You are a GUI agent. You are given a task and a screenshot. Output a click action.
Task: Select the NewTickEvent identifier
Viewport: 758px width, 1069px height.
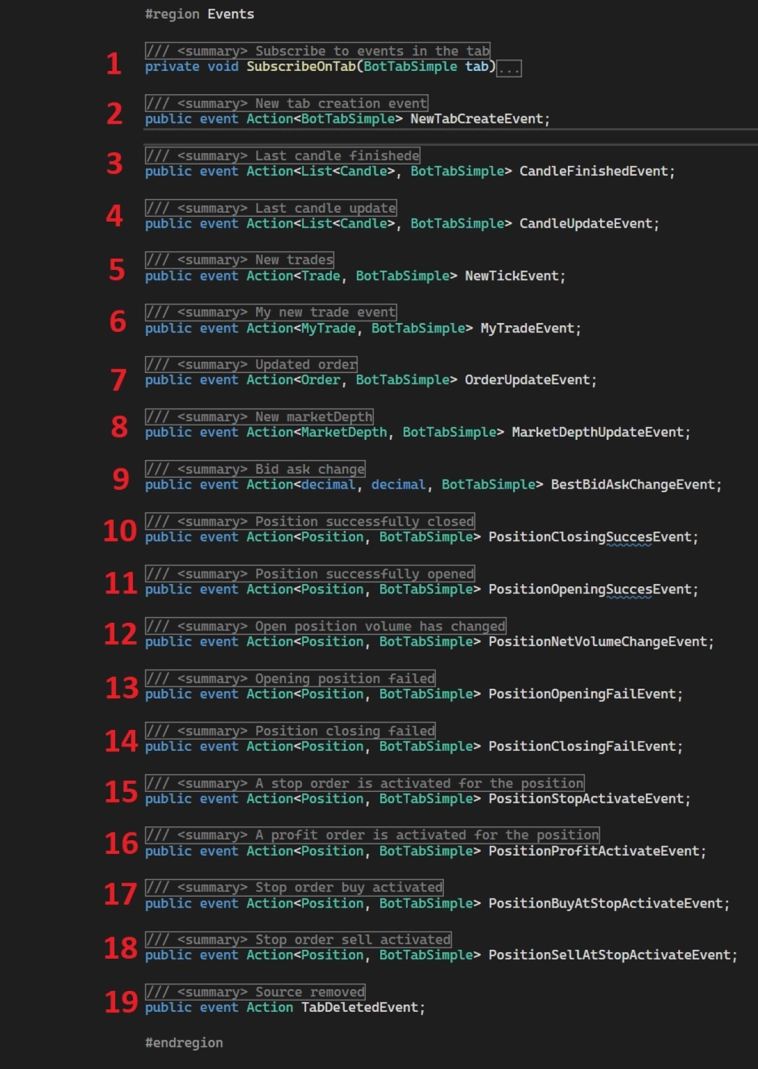pos(511,276)
